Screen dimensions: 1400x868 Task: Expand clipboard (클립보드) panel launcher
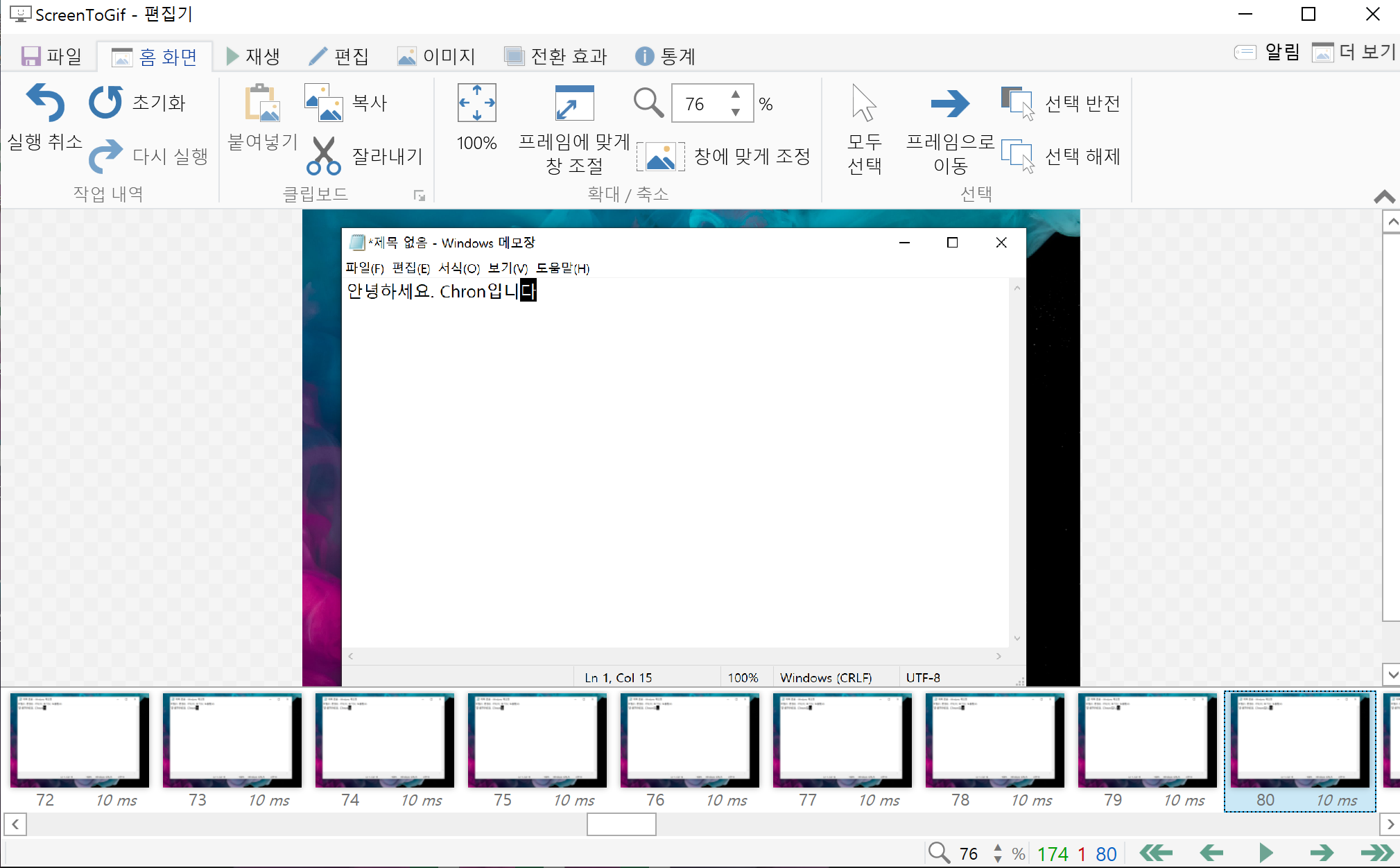pyautogui.click(x=419, y=196)
